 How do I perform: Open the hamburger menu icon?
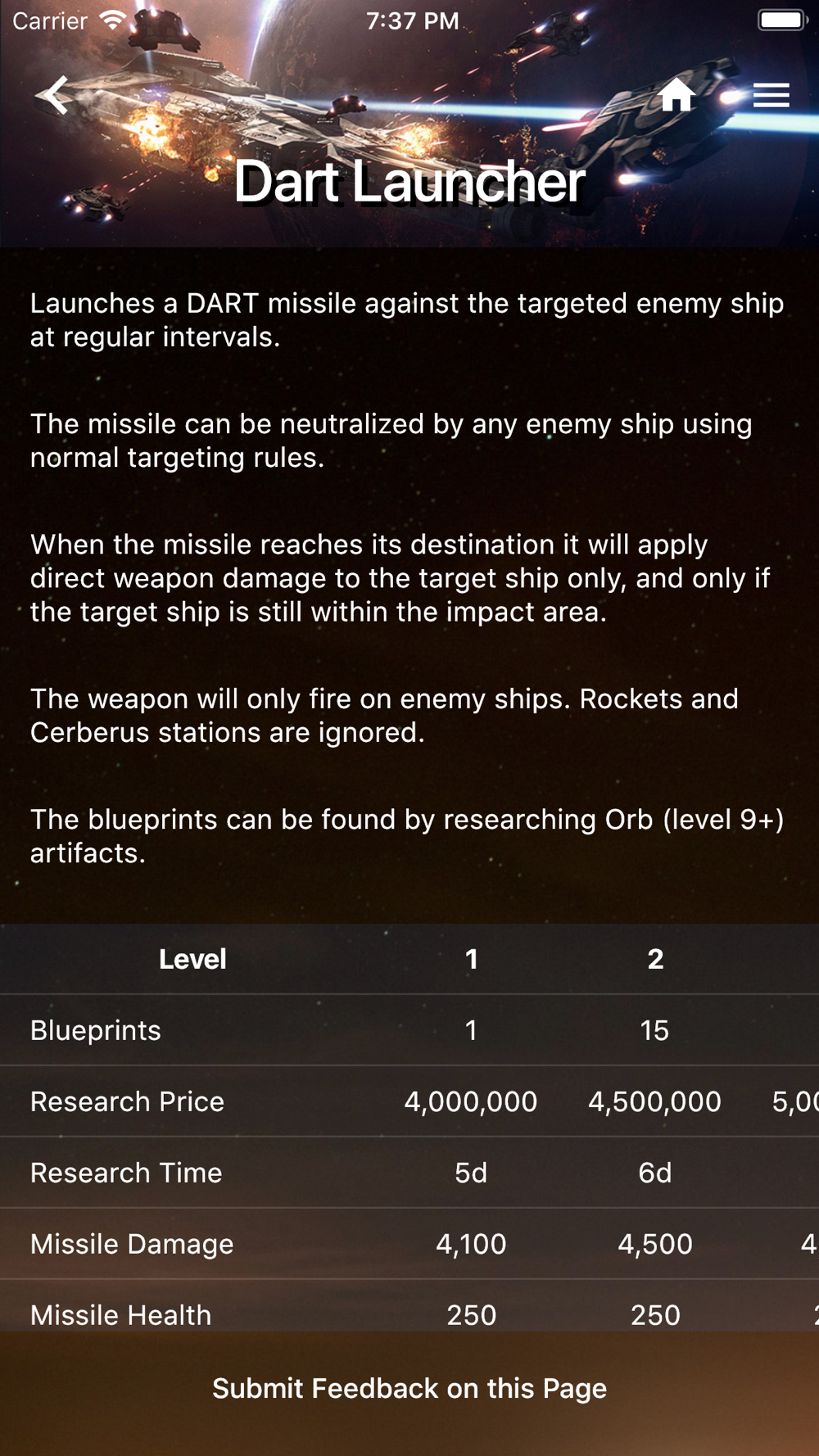771,96
